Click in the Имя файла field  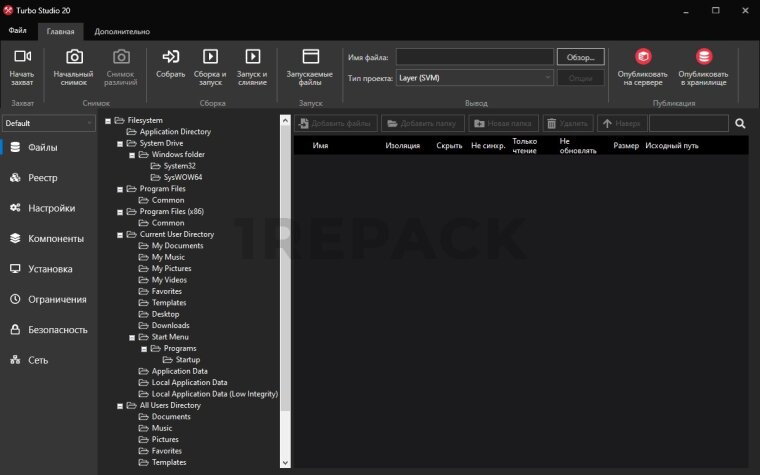474,57
